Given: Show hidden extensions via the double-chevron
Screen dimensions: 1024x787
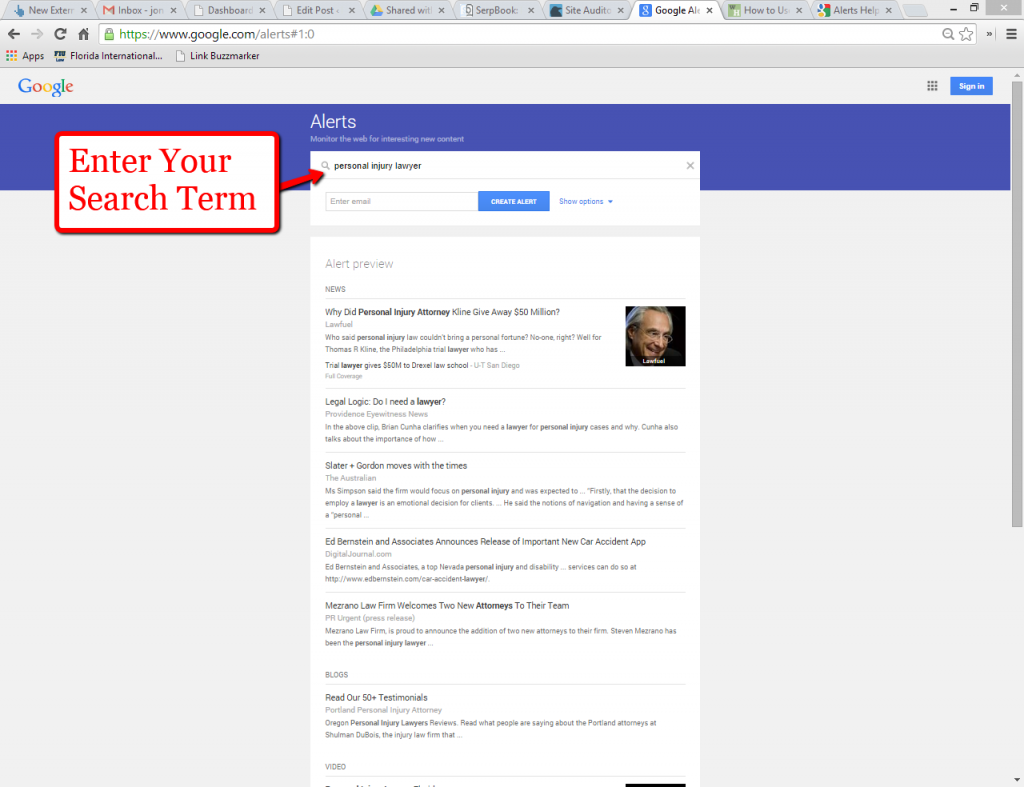Looking at the screenshot, I should point(989,34).
